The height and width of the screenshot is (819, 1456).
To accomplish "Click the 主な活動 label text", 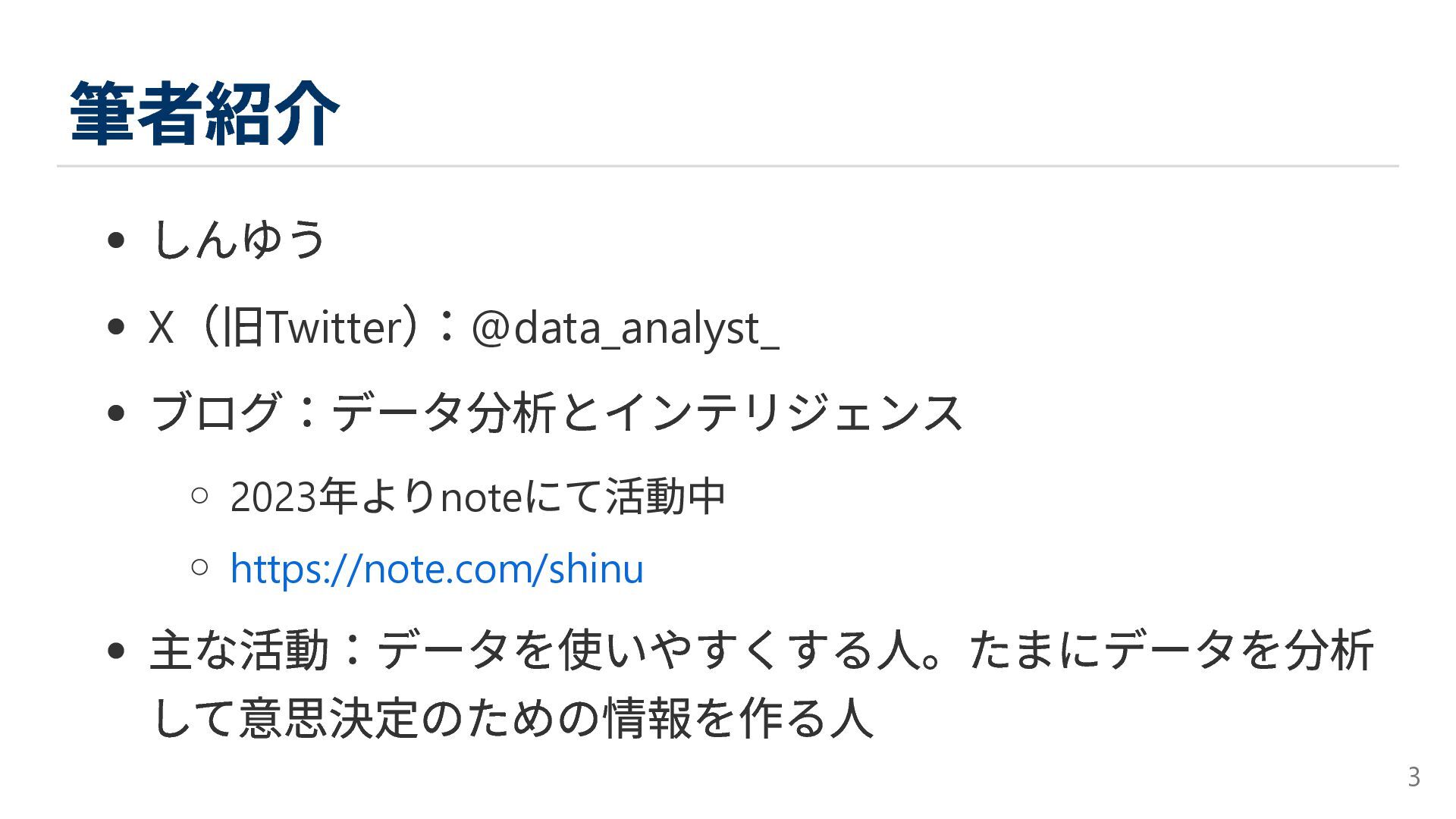I will pyautogui.click(x=239, y=651).
